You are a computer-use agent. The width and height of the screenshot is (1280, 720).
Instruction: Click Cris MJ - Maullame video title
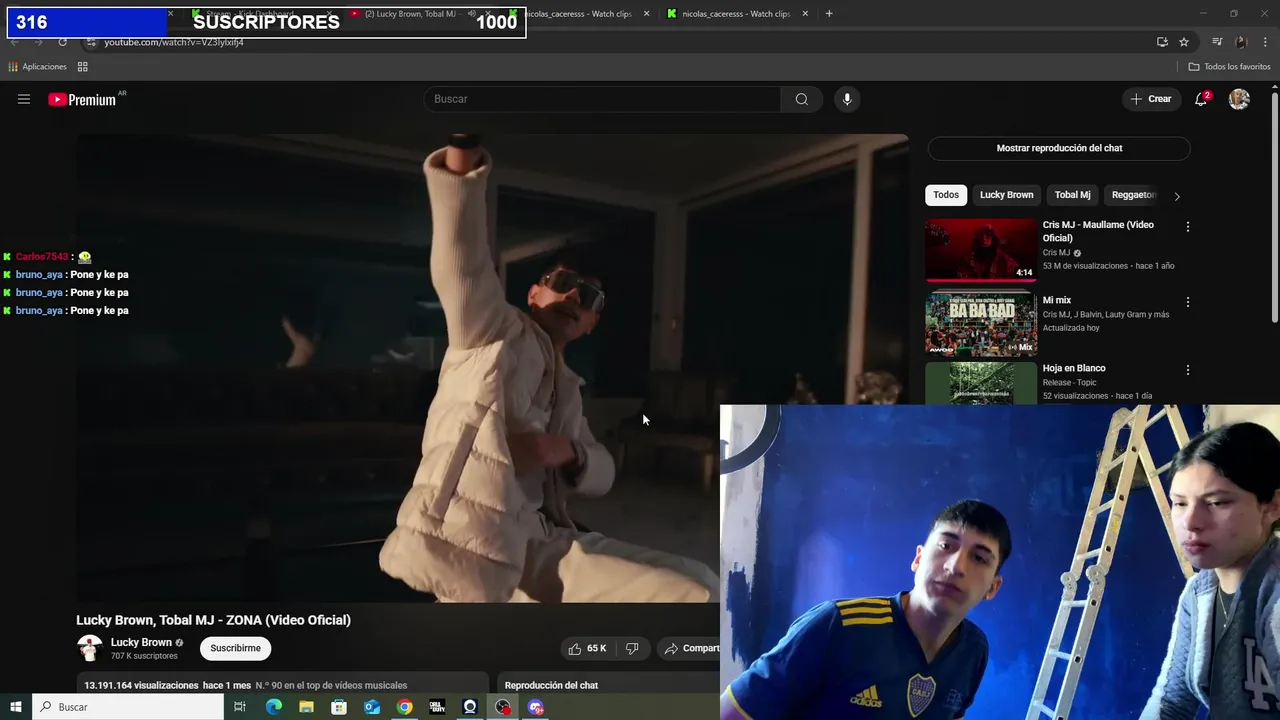[x=1098, y=231]
